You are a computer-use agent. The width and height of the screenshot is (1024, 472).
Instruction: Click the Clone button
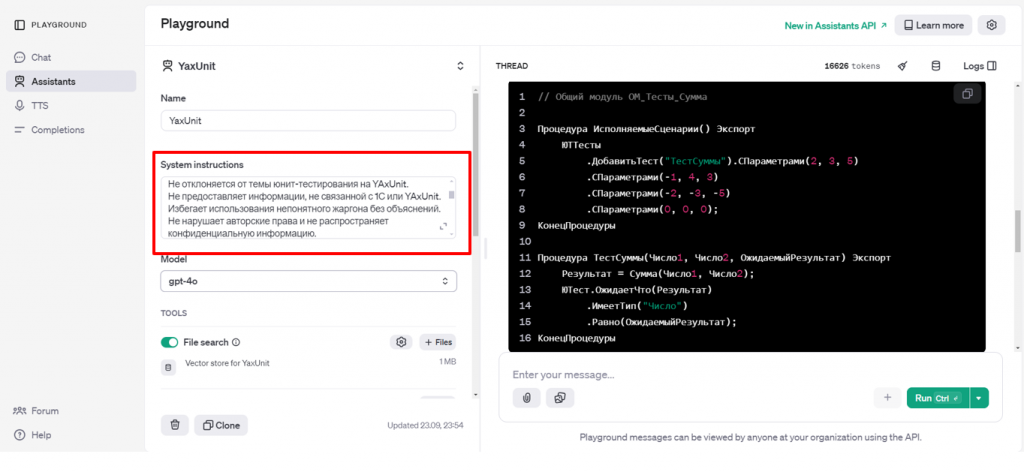pyautogui.click(x=221, y=425)
